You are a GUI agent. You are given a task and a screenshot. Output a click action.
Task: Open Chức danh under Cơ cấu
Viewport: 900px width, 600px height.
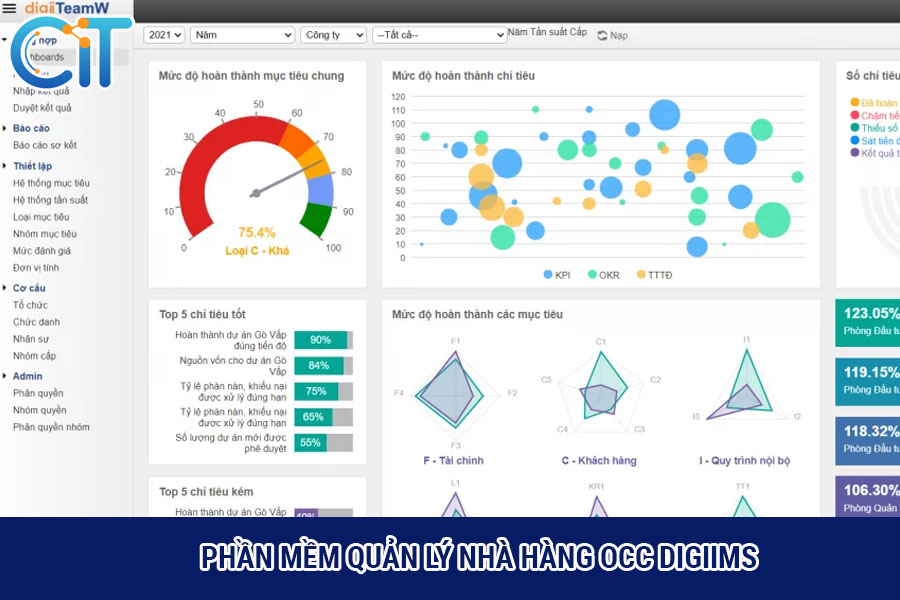click(x=36, y=322)
